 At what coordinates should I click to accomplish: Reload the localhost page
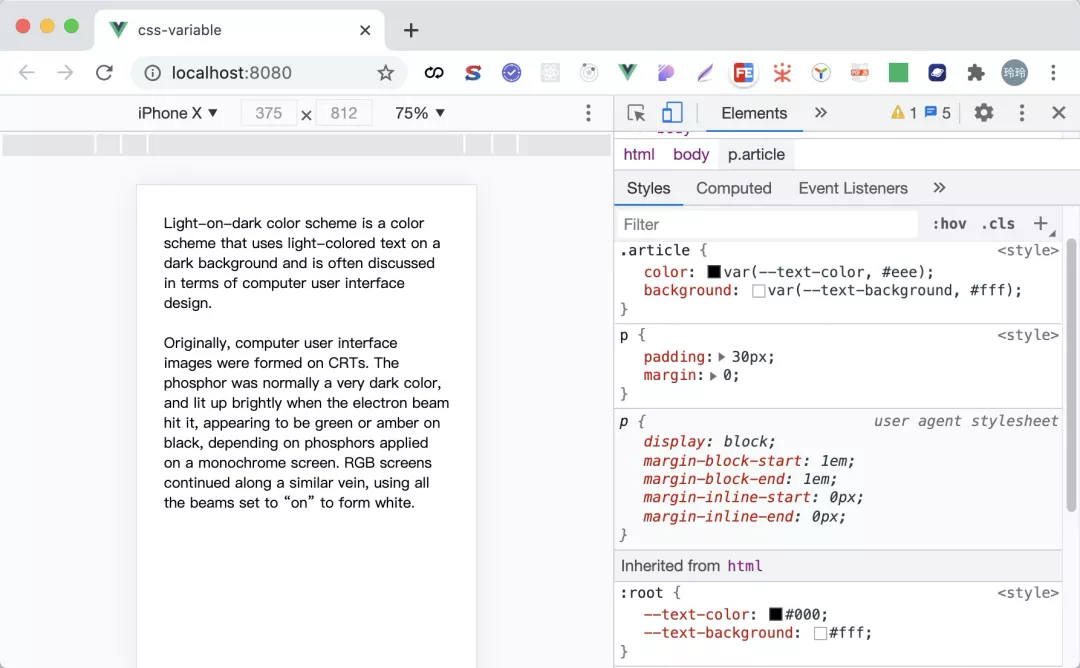pos(104,72)
